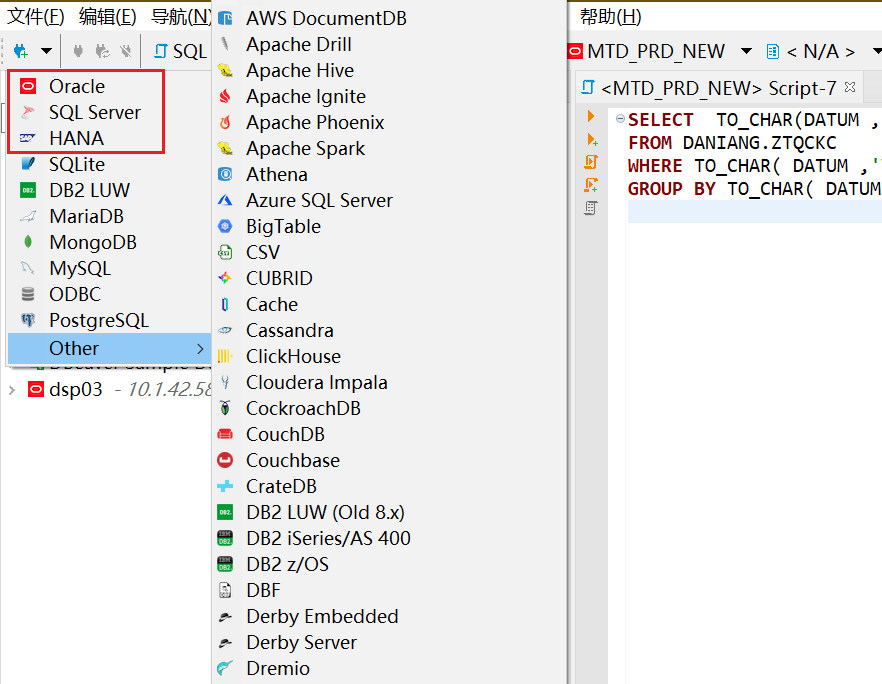Viewport: 882px width, 684px height.
Task: Open the MTD_PRD_NEW active connection dropdown
Action: (746, 51)
